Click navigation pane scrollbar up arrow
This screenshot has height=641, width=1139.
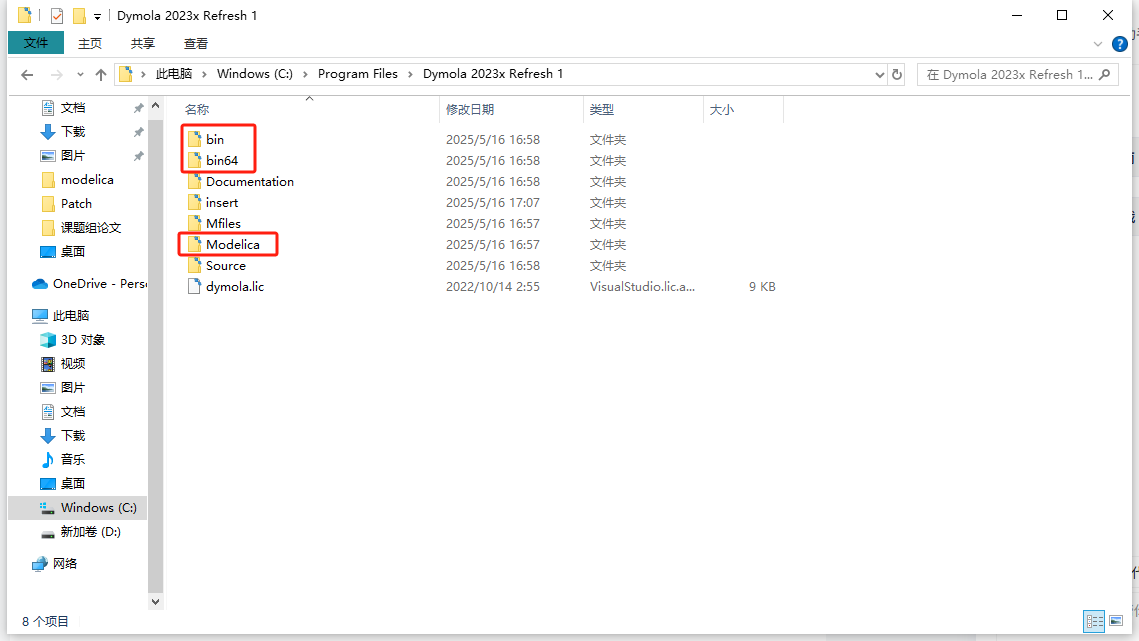coord(155,106)
